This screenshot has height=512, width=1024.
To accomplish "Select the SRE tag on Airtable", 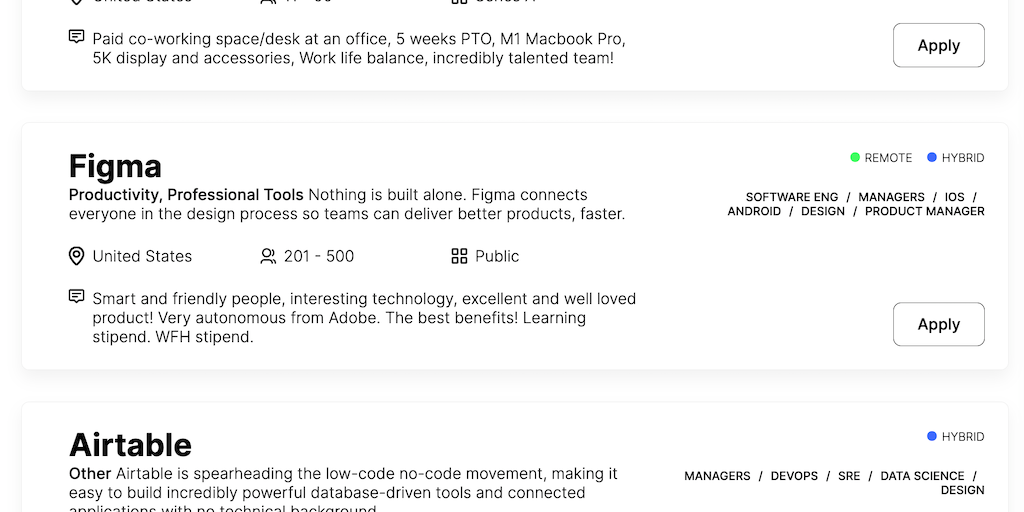I will tap(849, 476).
